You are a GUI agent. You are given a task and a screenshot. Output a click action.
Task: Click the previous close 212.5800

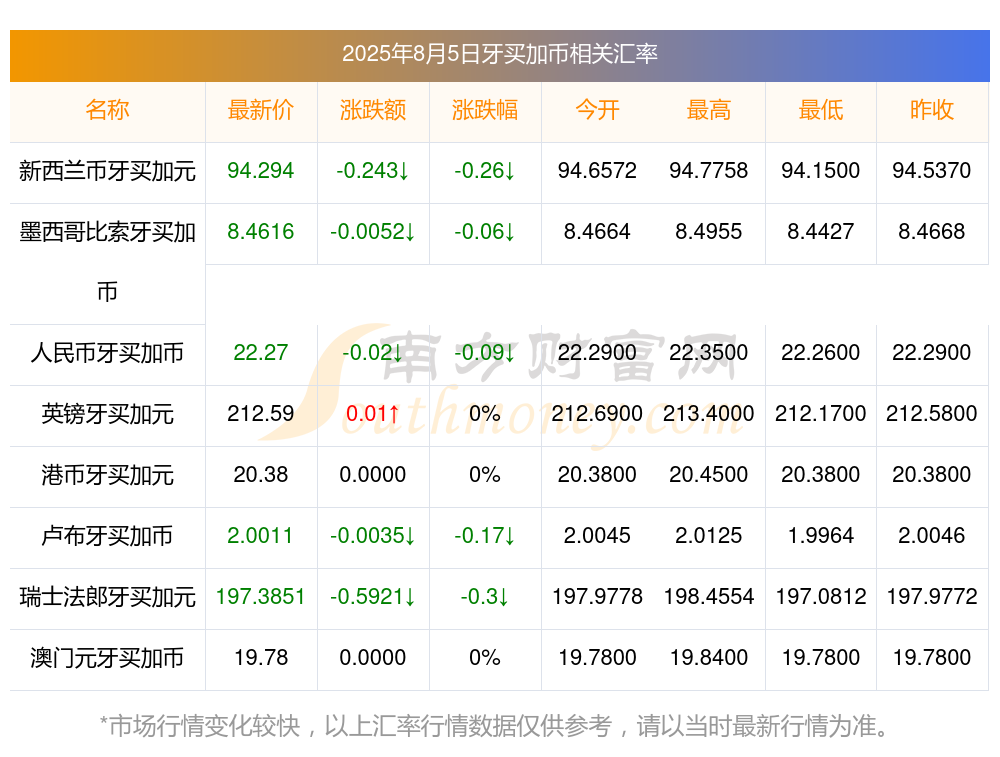point(932,414)
